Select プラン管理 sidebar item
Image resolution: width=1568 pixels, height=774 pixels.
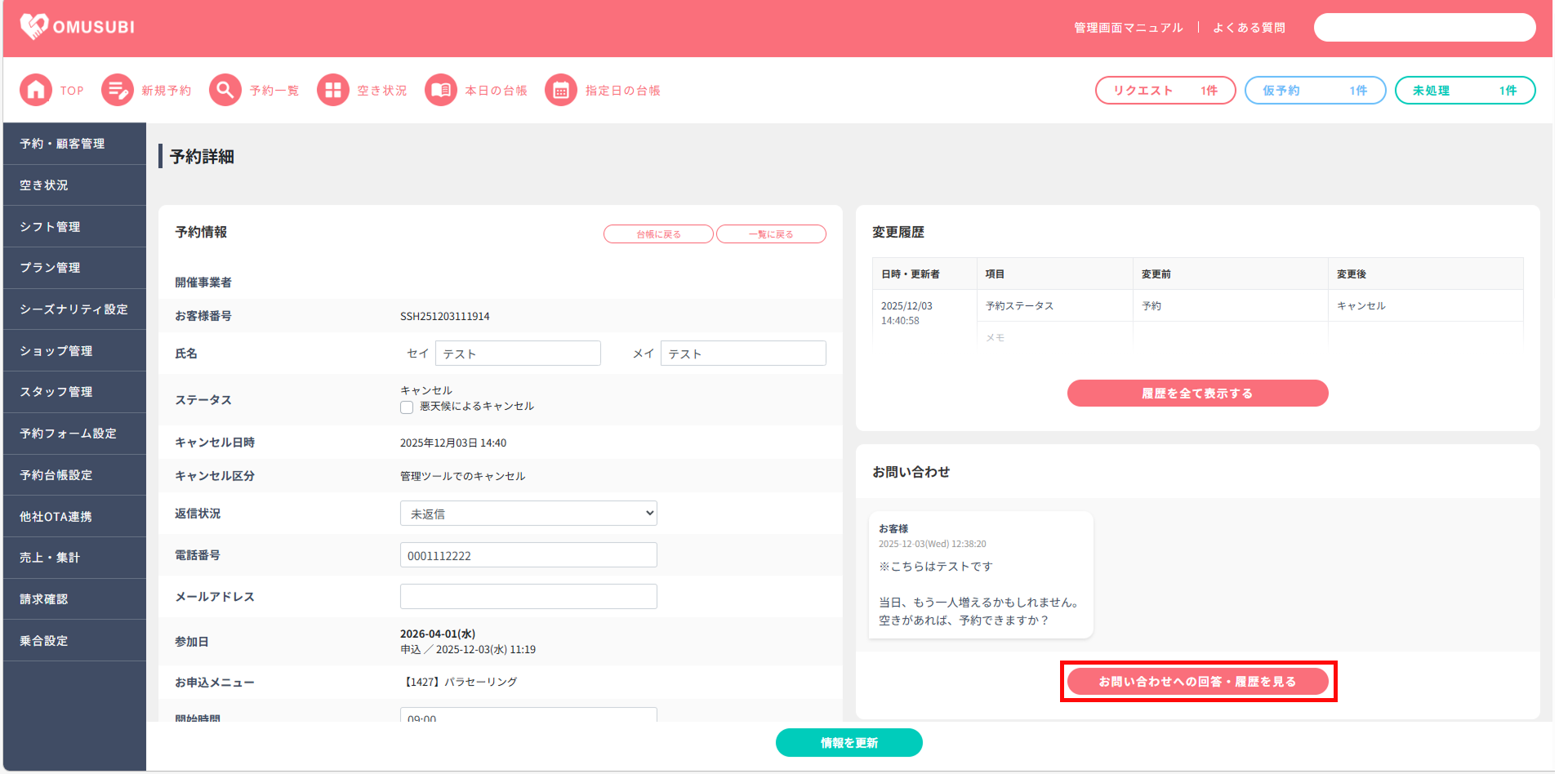pos(74,268)
